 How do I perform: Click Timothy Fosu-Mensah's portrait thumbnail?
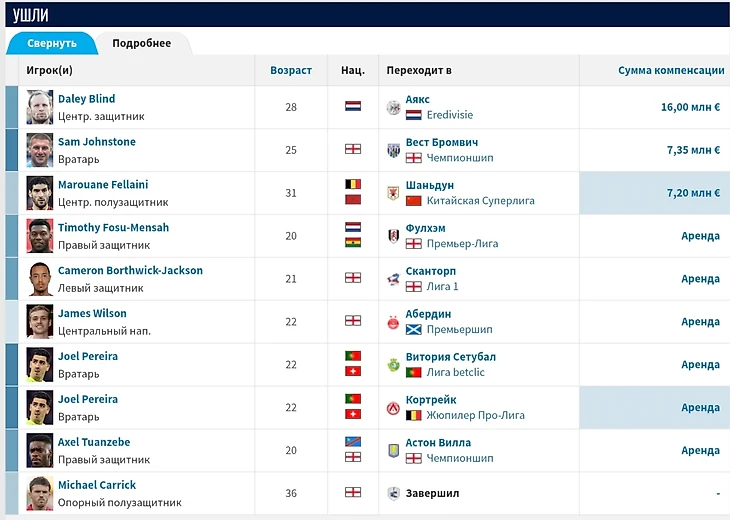pyautogui.click(x=39, y=236)
